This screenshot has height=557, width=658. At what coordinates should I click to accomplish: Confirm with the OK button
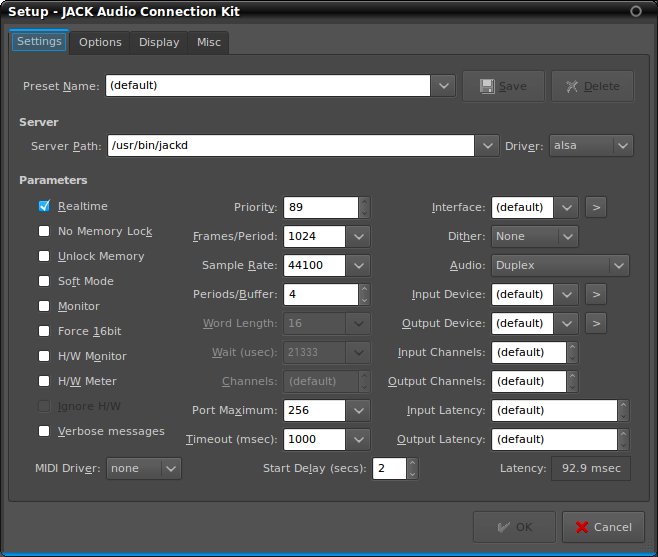[x=514, y=527]
